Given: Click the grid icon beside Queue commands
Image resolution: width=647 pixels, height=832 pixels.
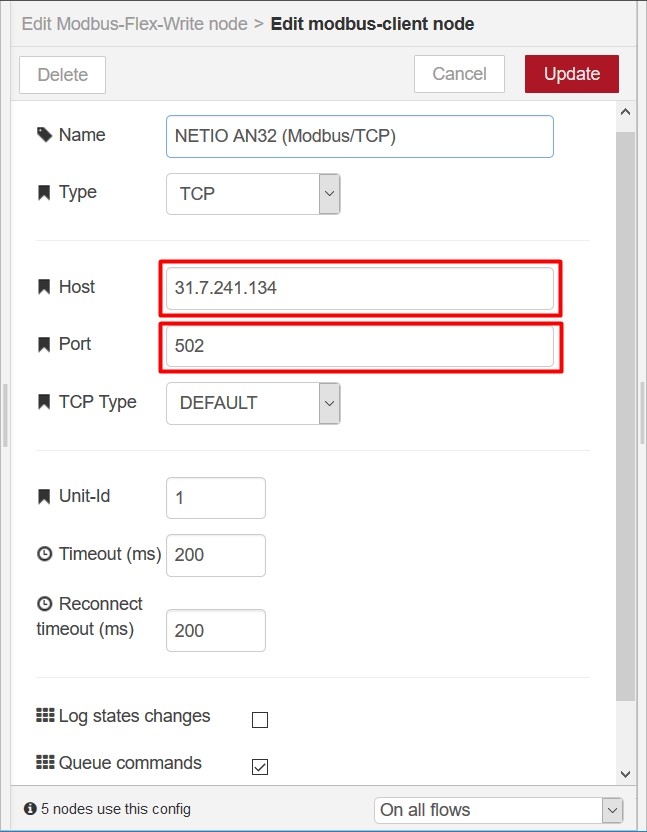Looking at the screenshot, I should [45, 762].
